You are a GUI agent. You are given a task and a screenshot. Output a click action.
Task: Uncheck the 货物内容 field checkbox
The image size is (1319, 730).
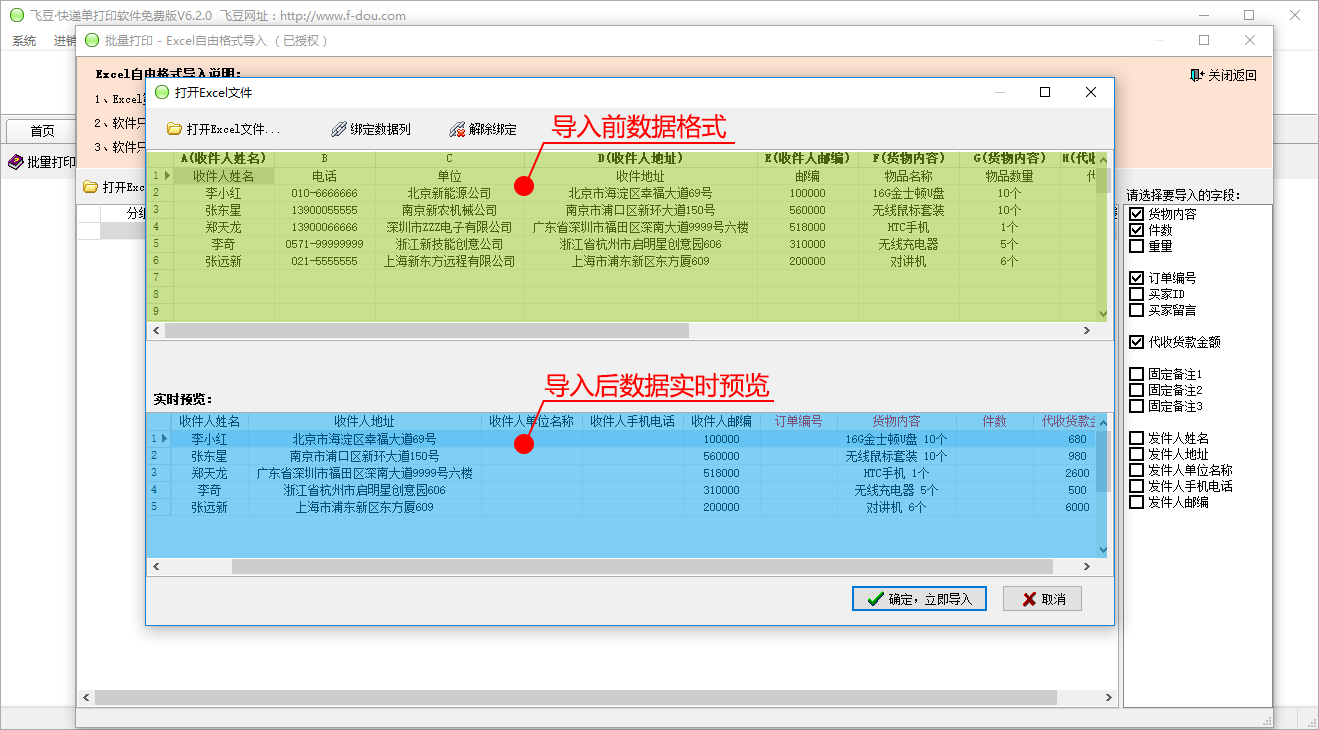[1136, 214]
